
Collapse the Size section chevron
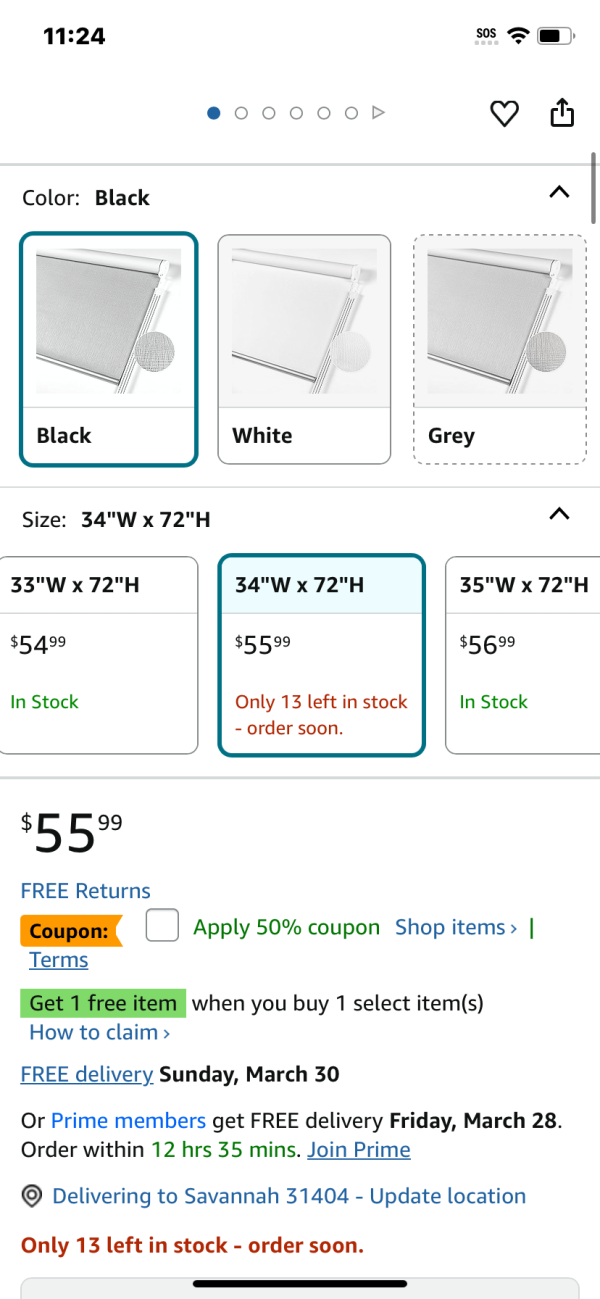(x=560, y=514)
